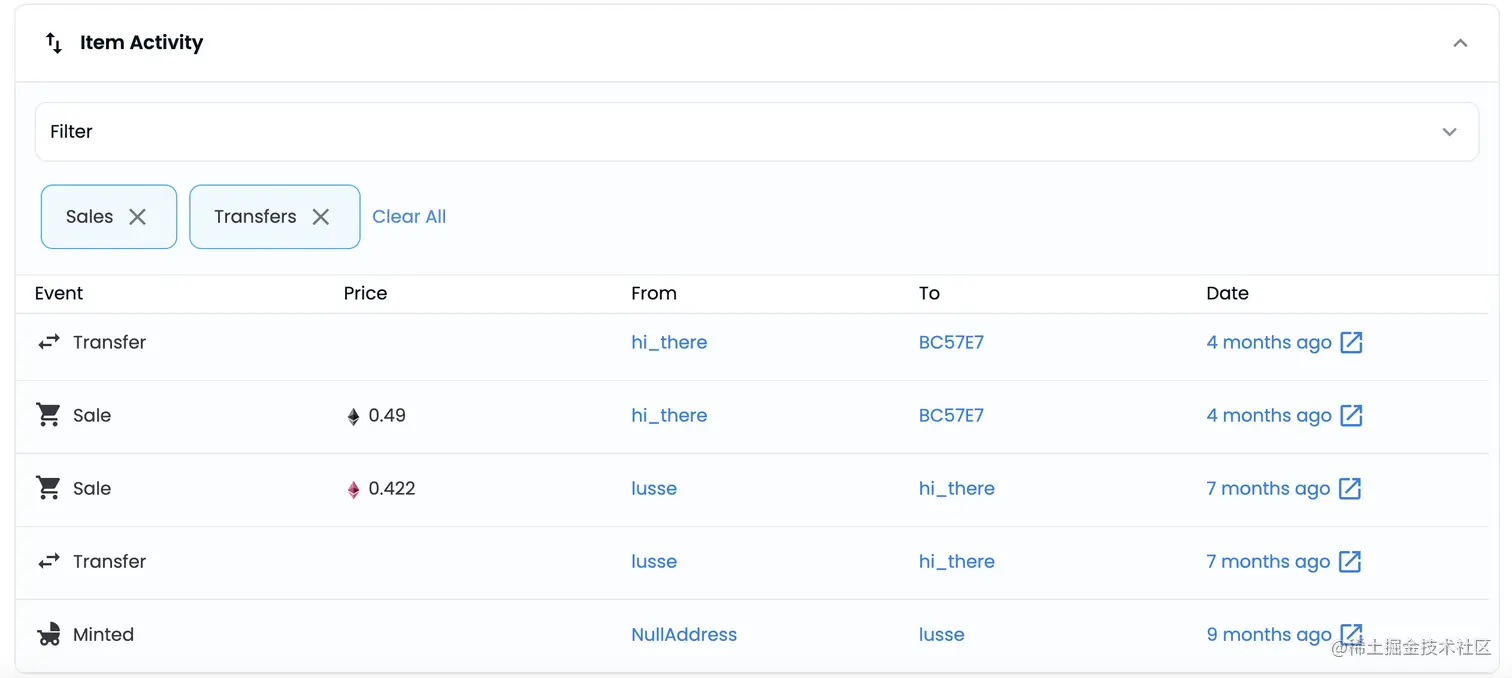This screenshot has width=1512, height=678.
Task: Click the To column header
Action: (929, 293)
